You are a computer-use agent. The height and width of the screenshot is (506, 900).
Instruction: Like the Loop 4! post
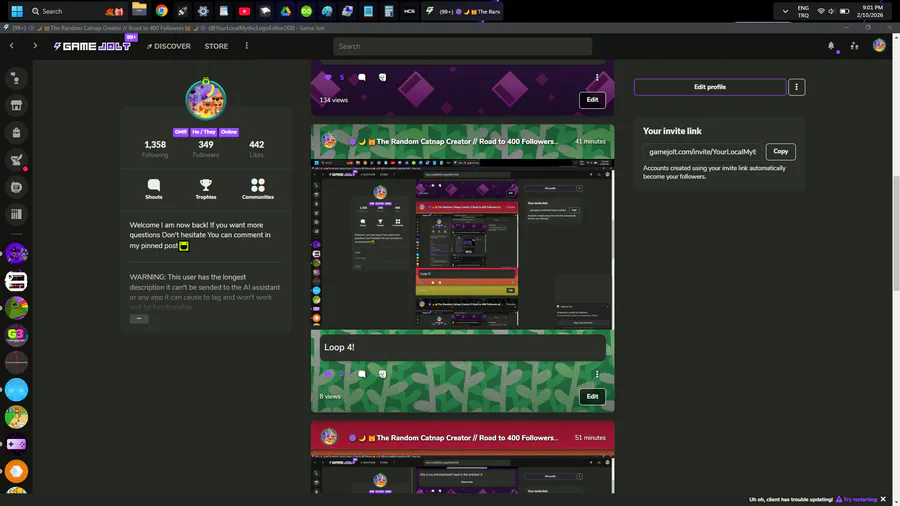pyautogui.click(x=328, y=374)
